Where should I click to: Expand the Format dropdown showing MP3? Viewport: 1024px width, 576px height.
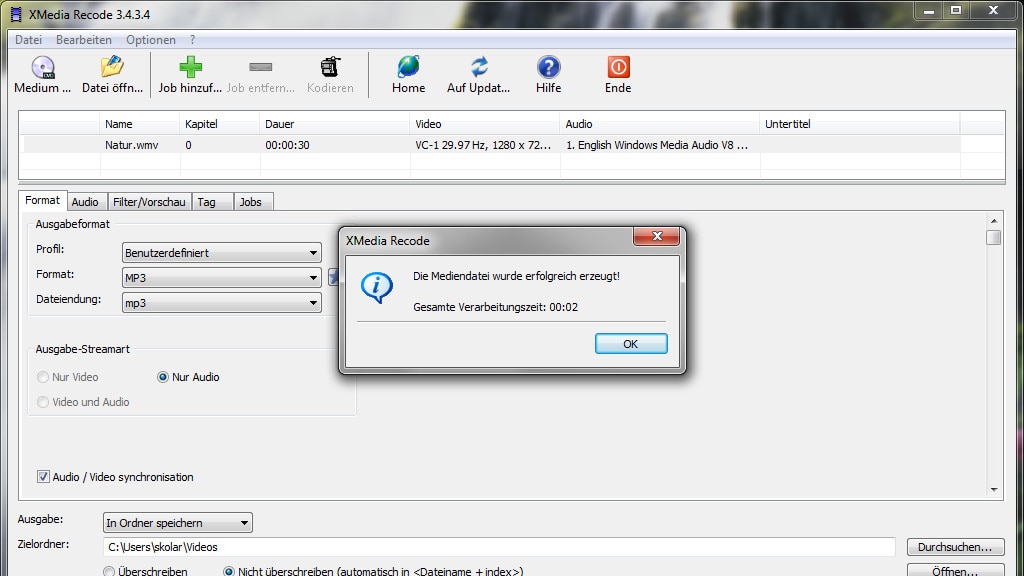click(221, 278)
